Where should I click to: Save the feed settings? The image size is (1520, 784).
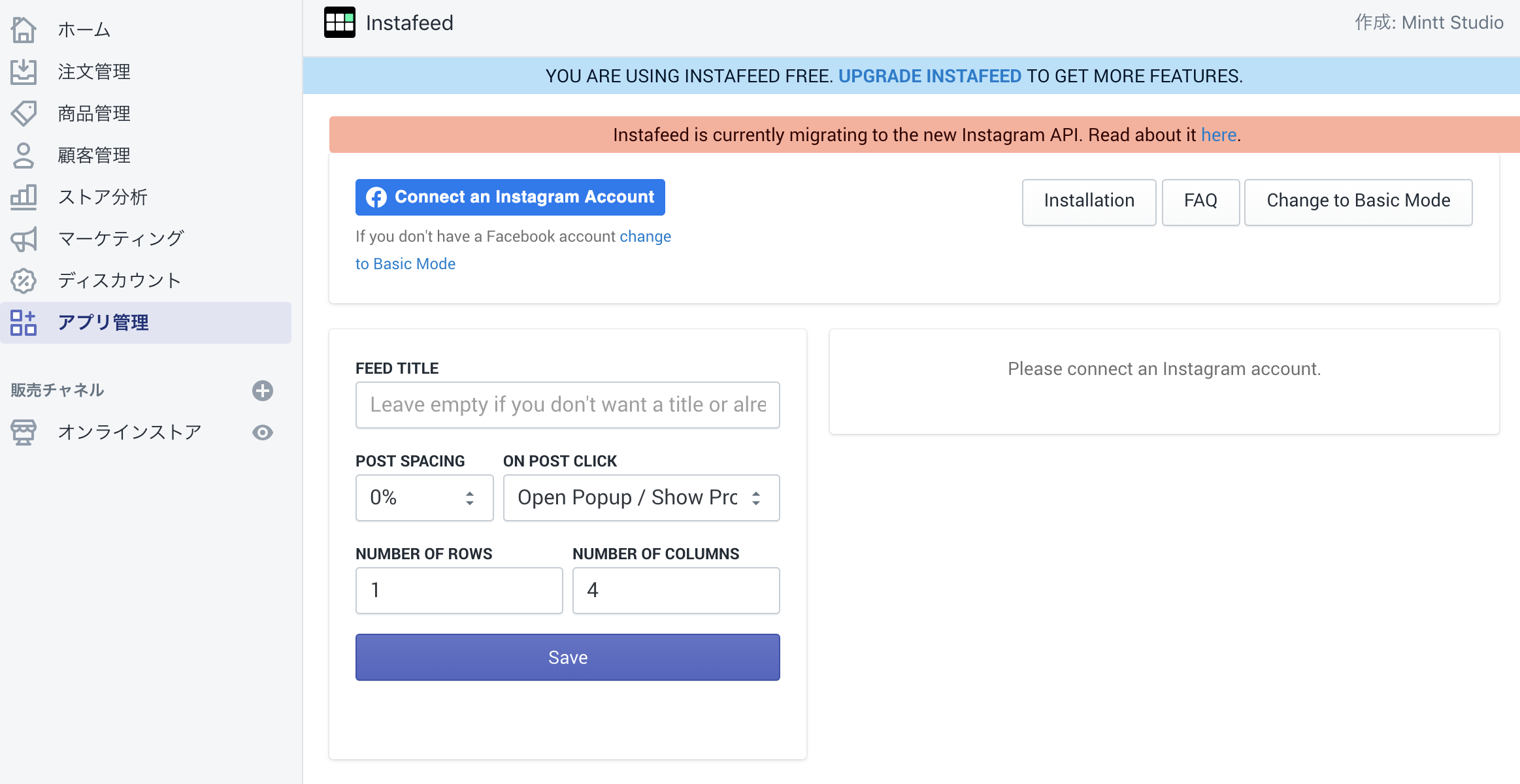568,657
